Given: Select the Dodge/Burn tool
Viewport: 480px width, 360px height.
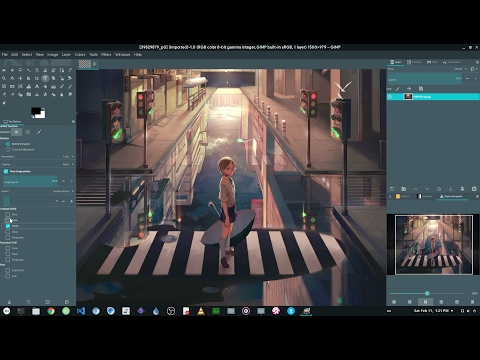Looking at the screenshot, I should pyautogui.click(x=4, y=103).
